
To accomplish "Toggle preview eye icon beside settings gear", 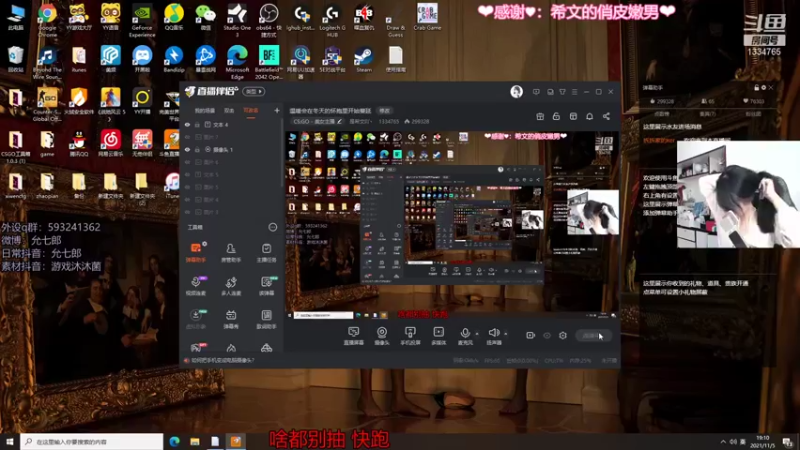I will click(547, 335).
